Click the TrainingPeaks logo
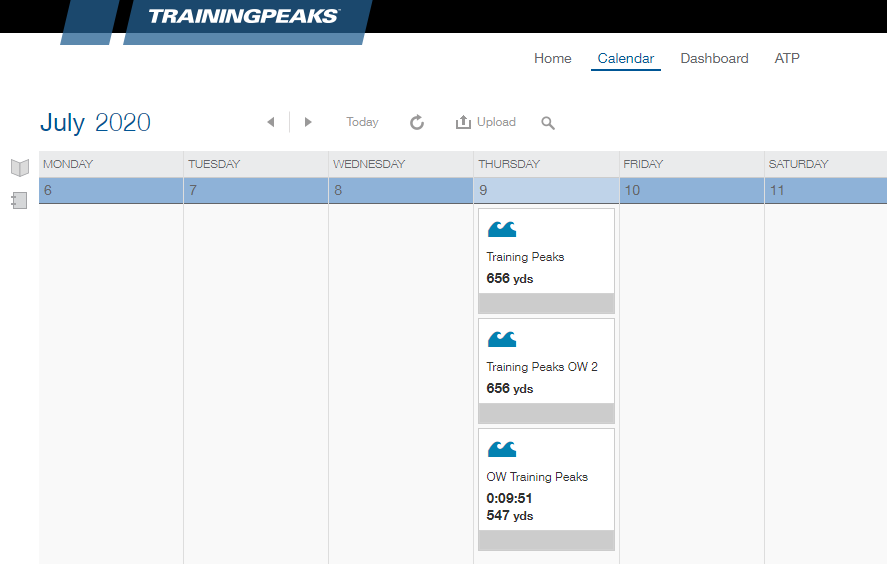887x564 pixels. [x=244, y=16]
